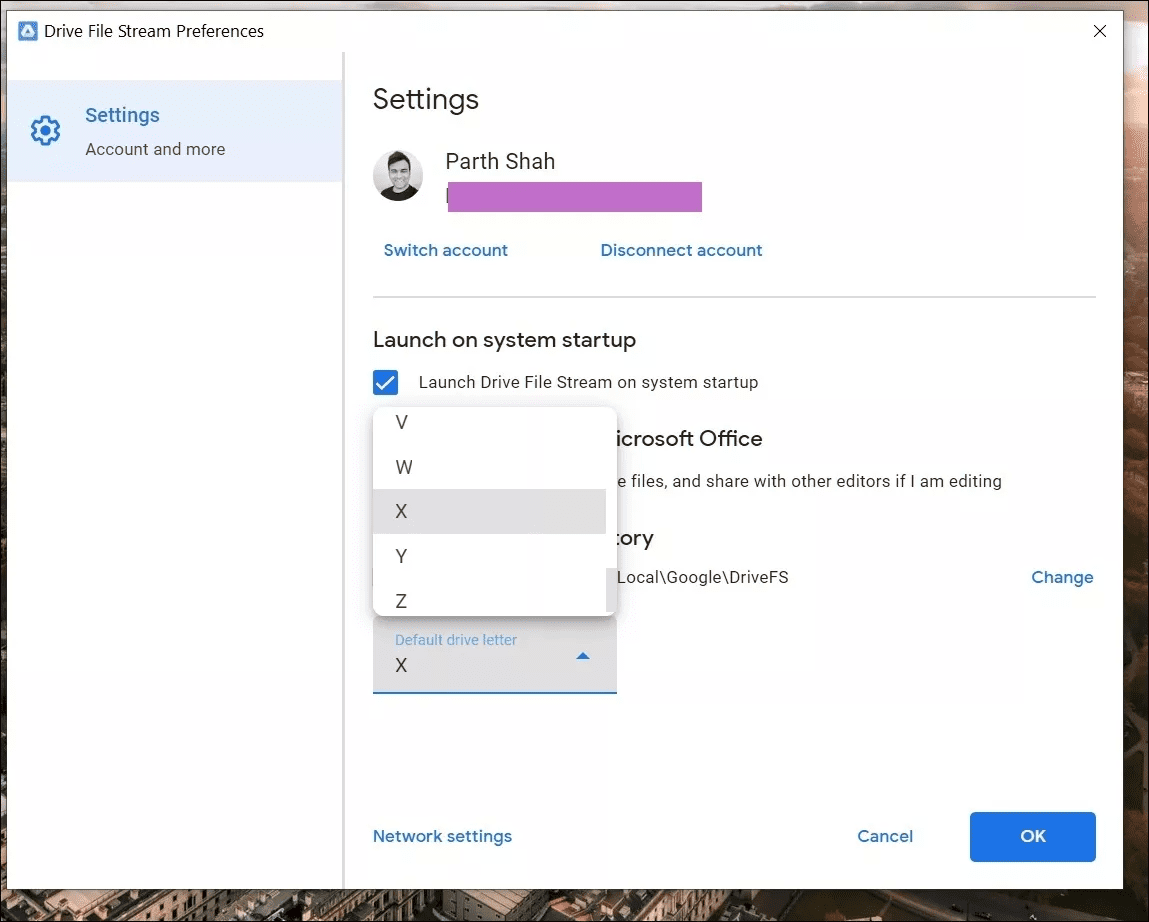Collapse the Default drive letter dropdown arrow

[x=583, y=656]
